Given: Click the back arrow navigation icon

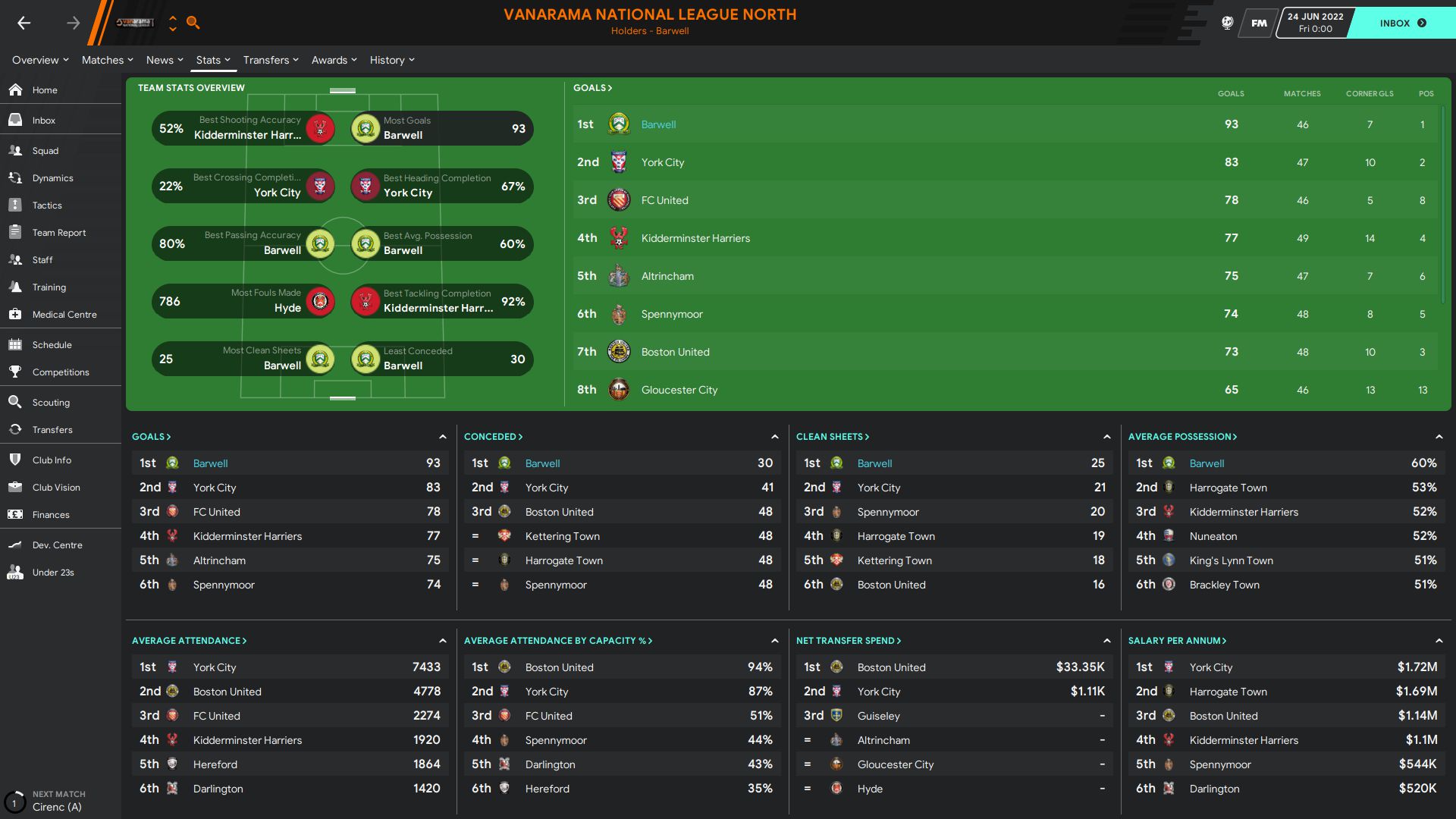Looking at the screenshot, I should pos(24,23).
